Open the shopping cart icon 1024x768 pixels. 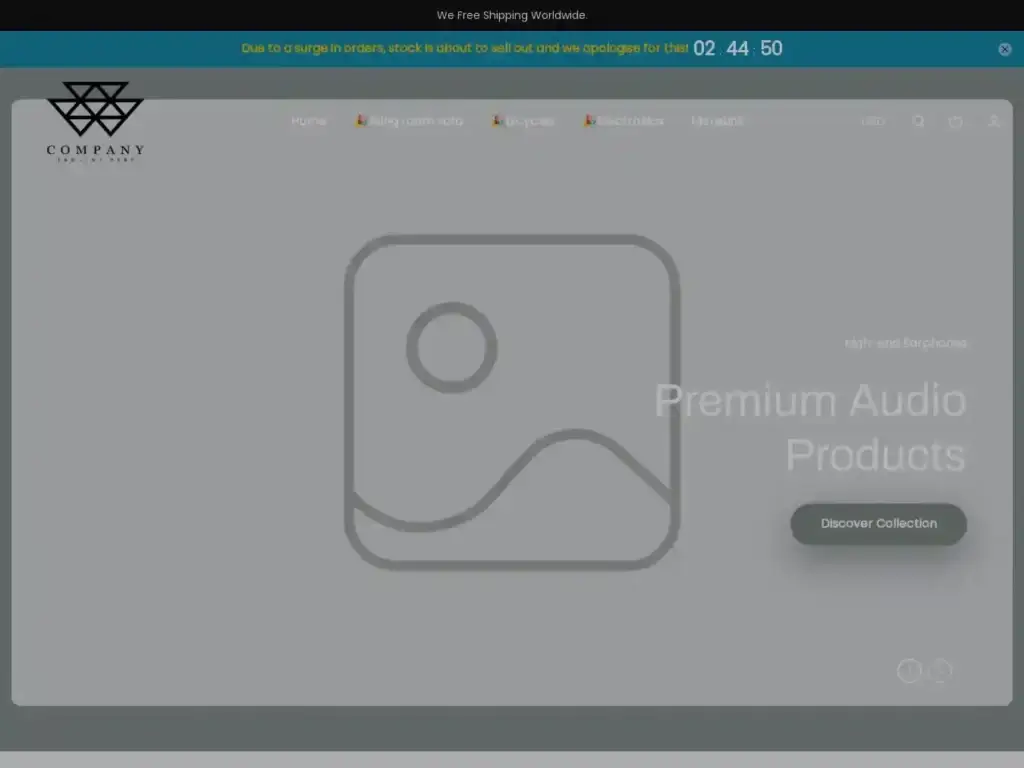[955, 121]
